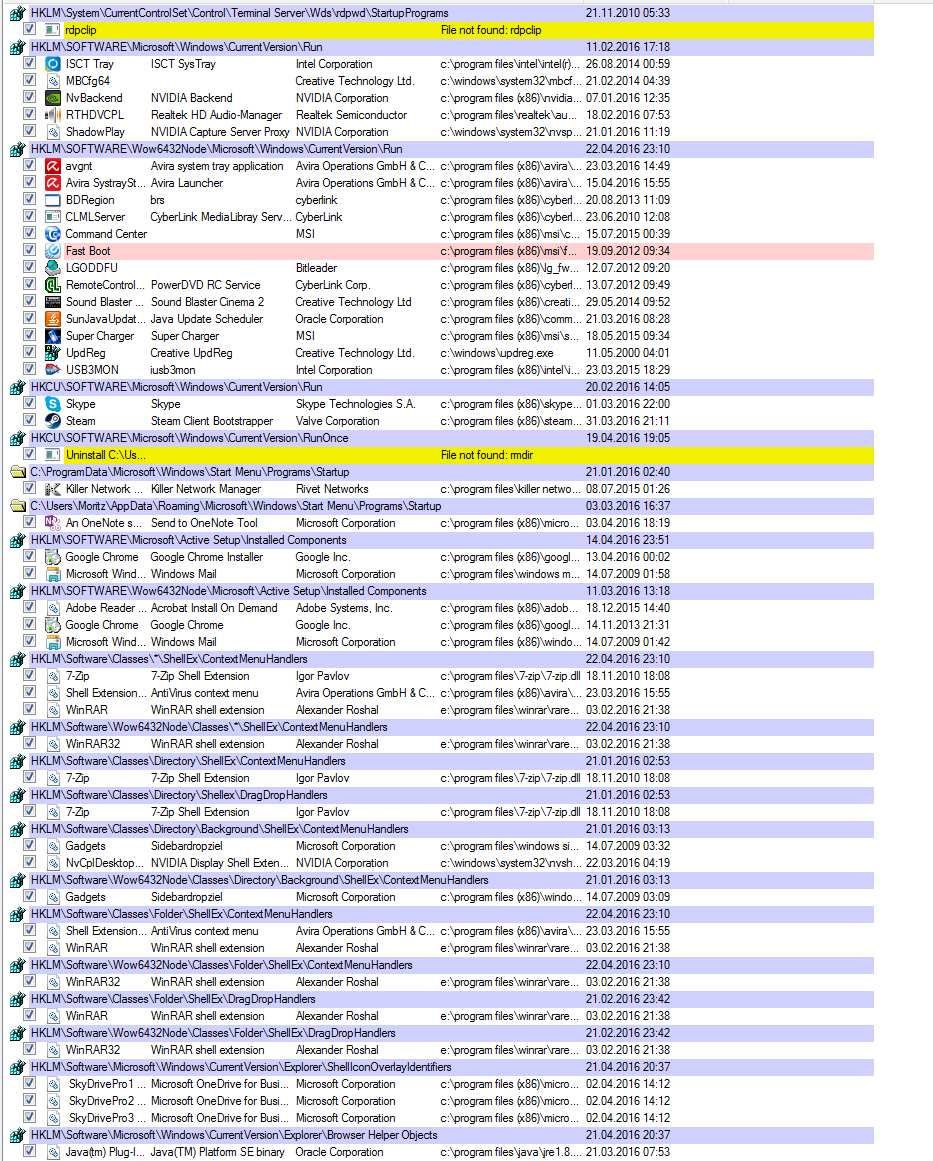Viewport: 933px width, 1161px height.
Task: Toggle the Java(tm) Plug-I... checkbox
Action: (30, 1151)
